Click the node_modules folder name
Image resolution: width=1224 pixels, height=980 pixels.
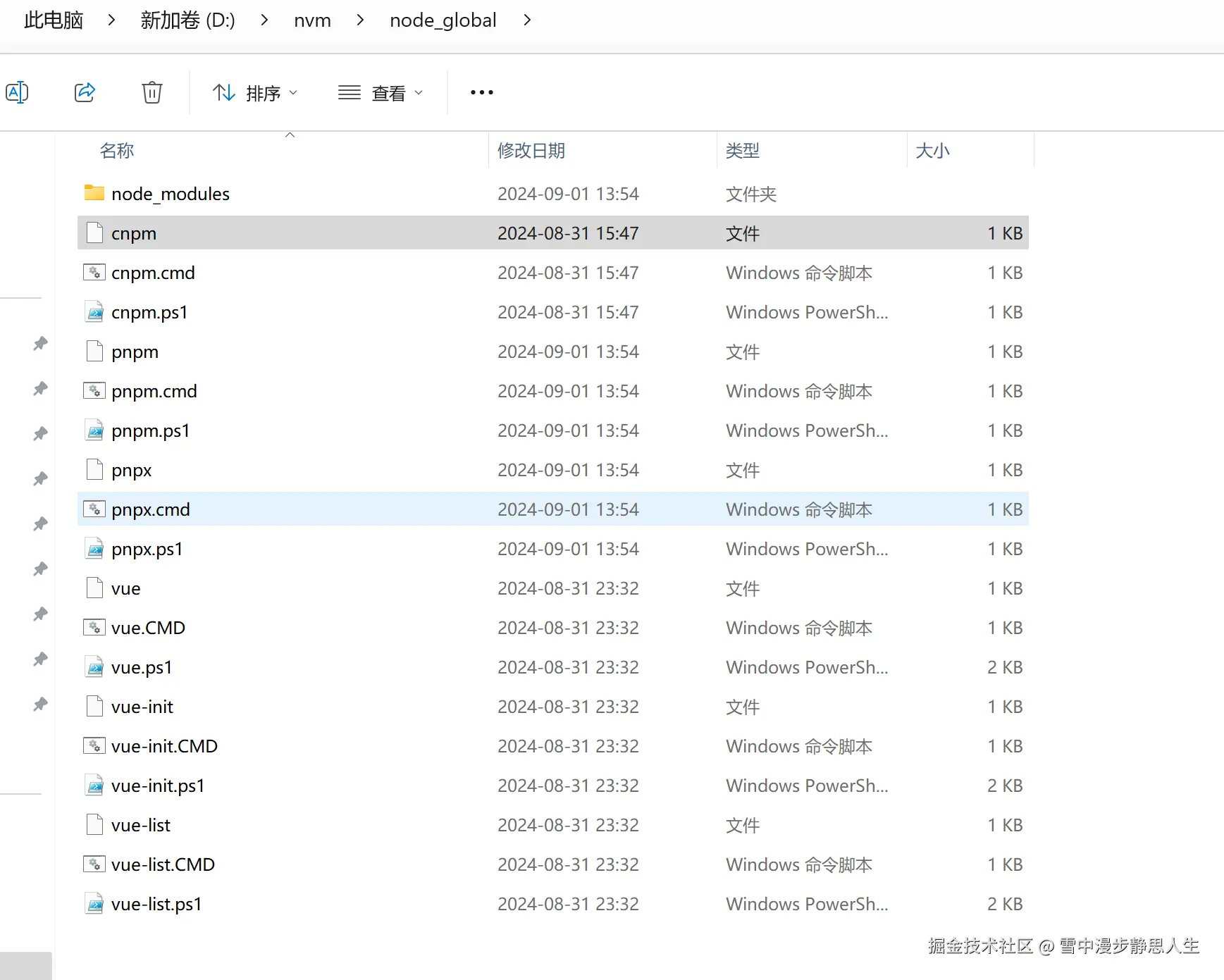pyautogui.click(x=171, y=194)
